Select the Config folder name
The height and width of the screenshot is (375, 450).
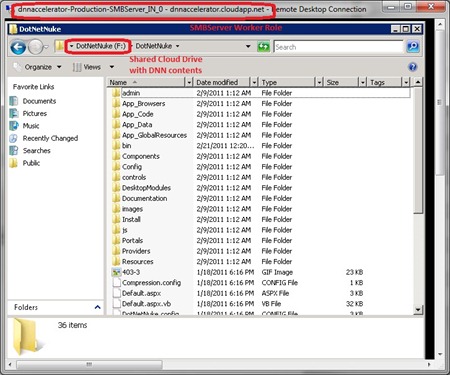132,167
